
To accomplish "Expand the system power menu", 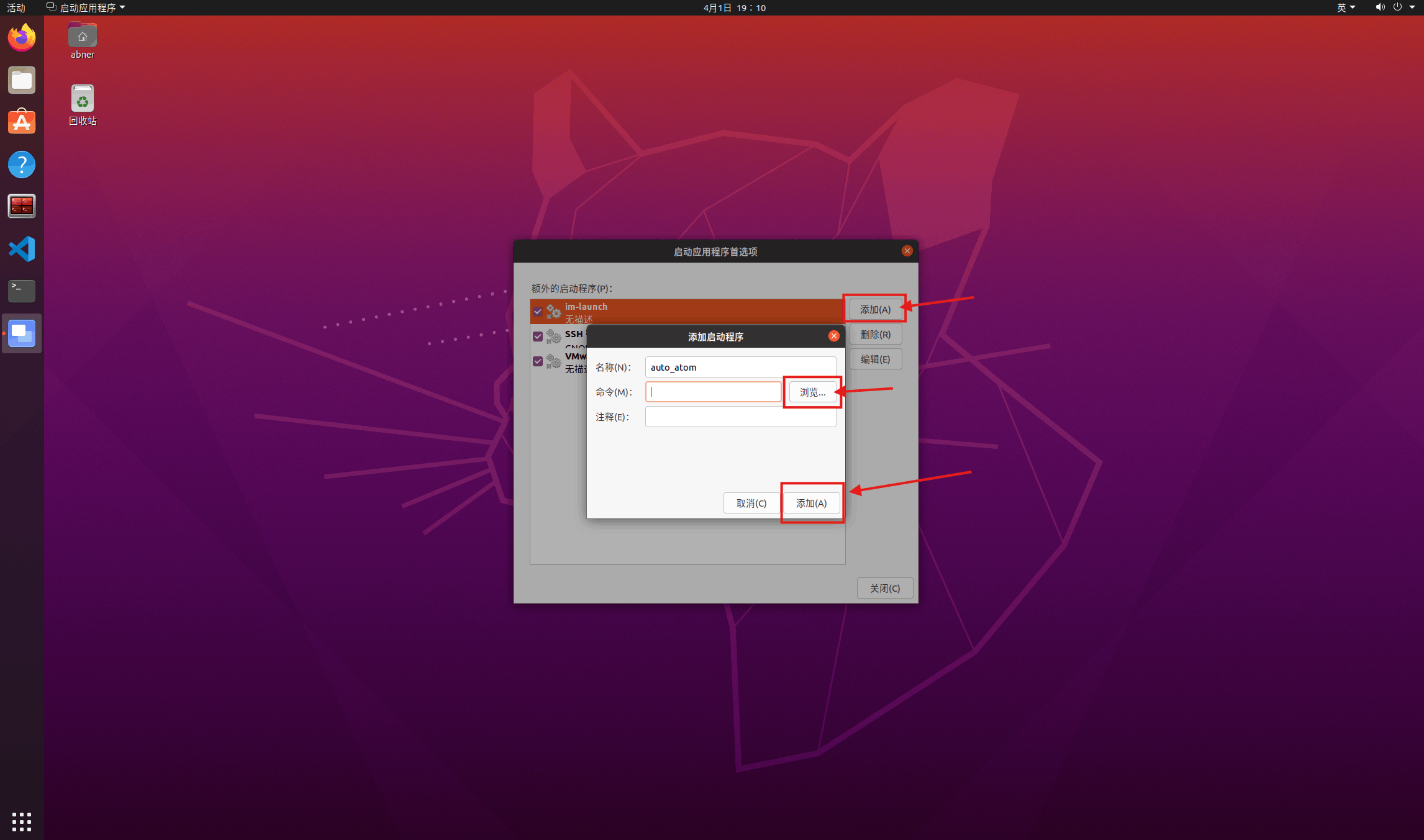I will pyautogui.click(x=1402, y=7).
